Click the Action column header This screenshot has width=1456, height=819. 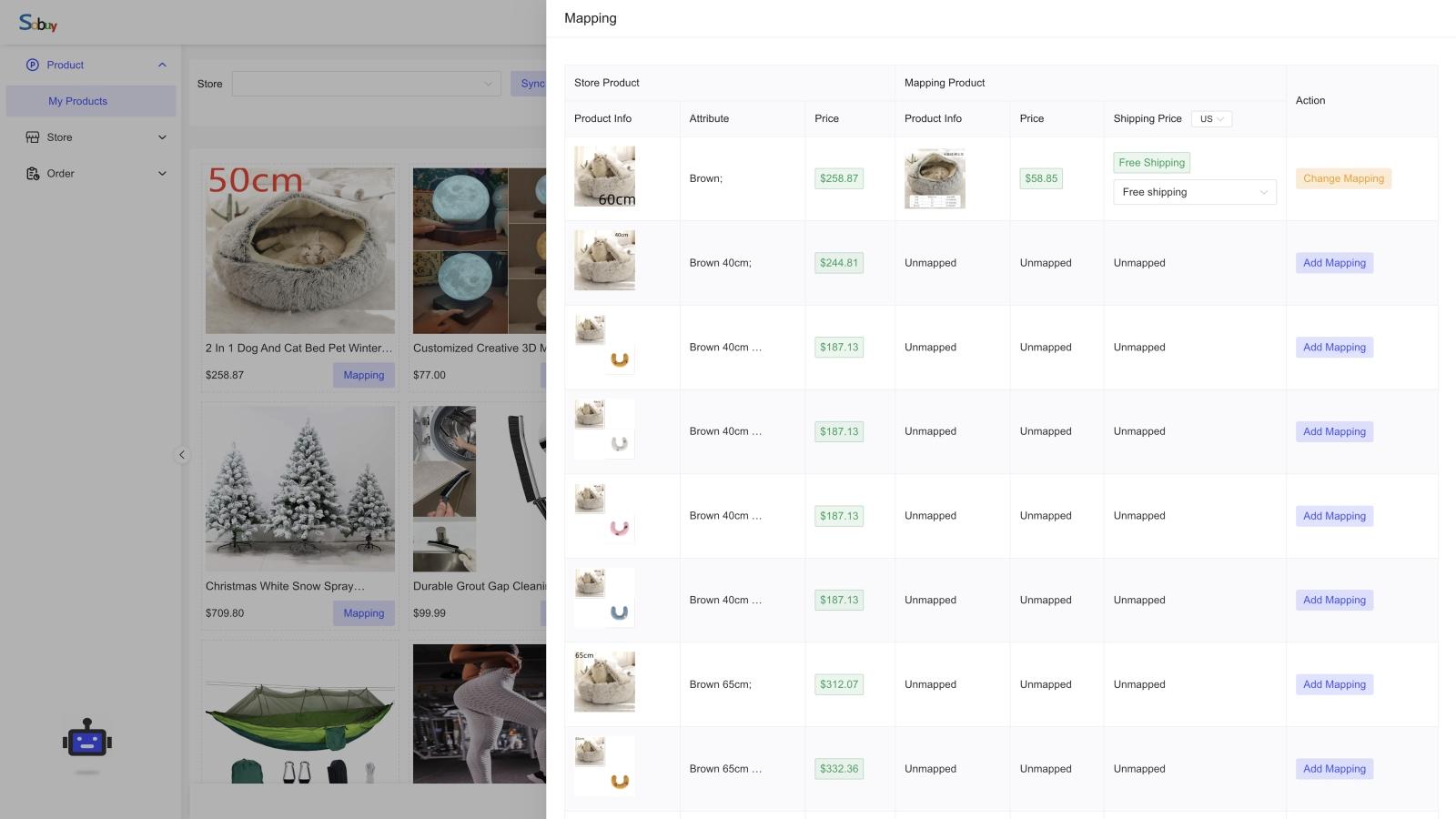point(1310,101)
